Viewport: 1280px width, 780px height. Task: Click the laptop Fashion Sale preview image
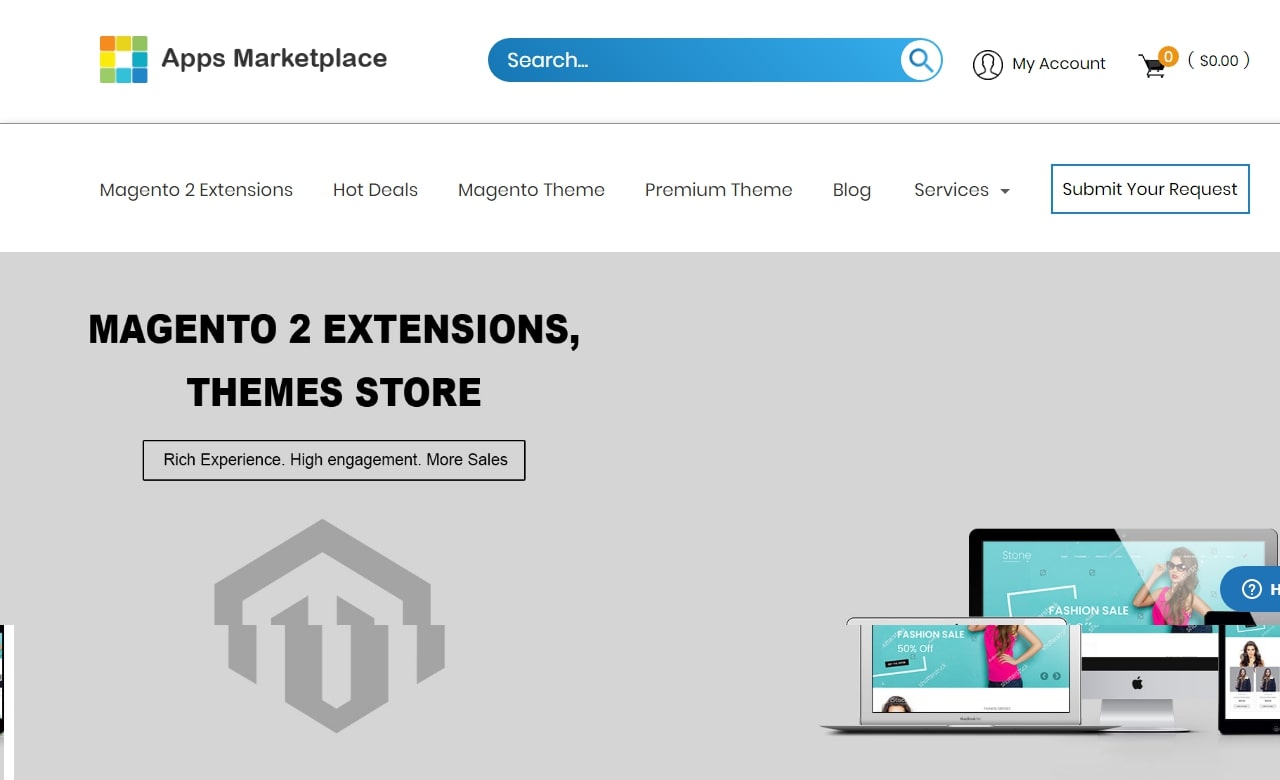coord(970,676)
